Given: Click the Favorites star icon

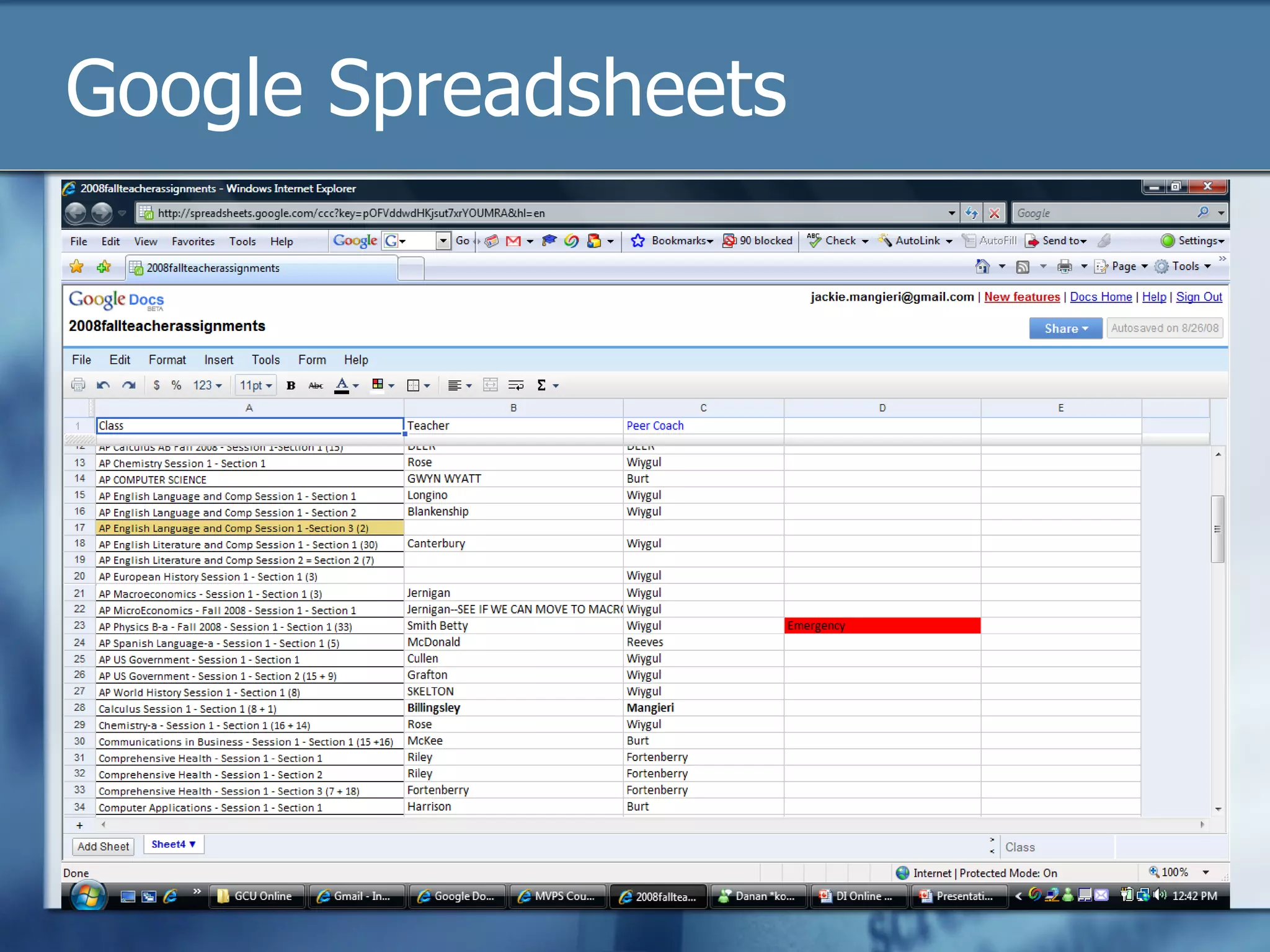Looking at the screenshot, I should [x=76, y=267].
